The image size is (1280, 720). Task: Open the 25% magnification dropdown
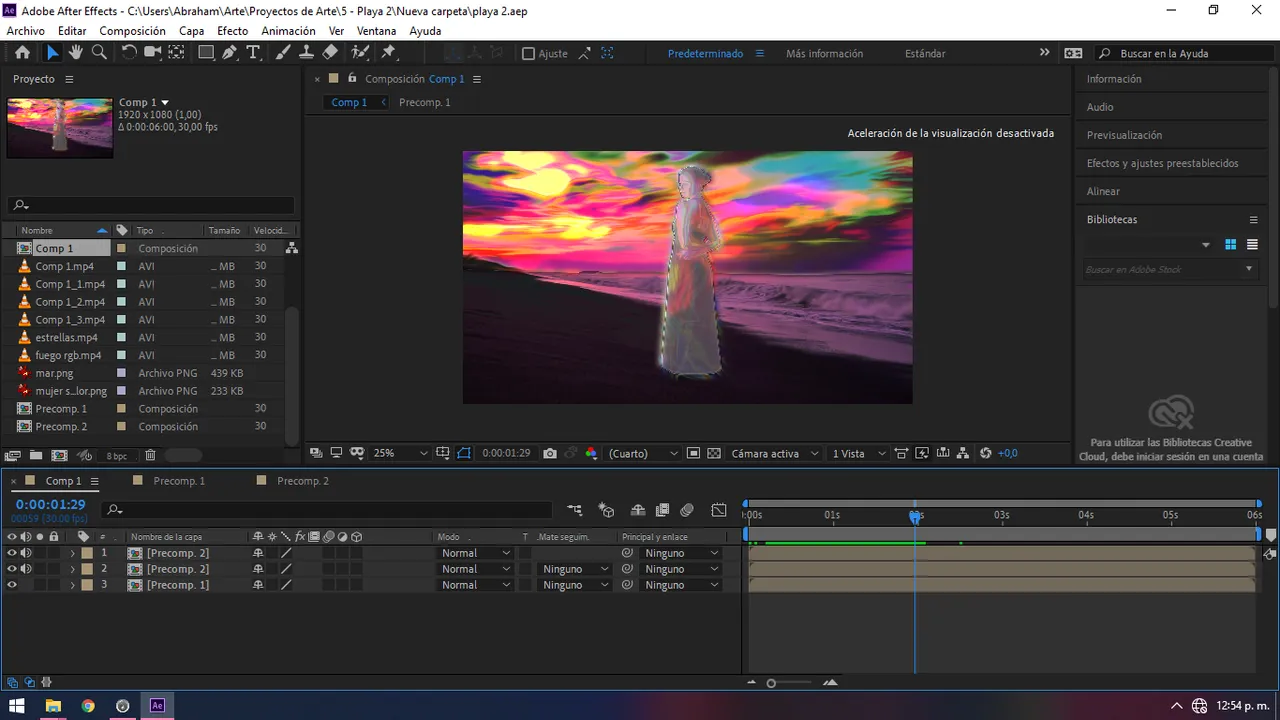pyautogui.click(x=400, y=453)
